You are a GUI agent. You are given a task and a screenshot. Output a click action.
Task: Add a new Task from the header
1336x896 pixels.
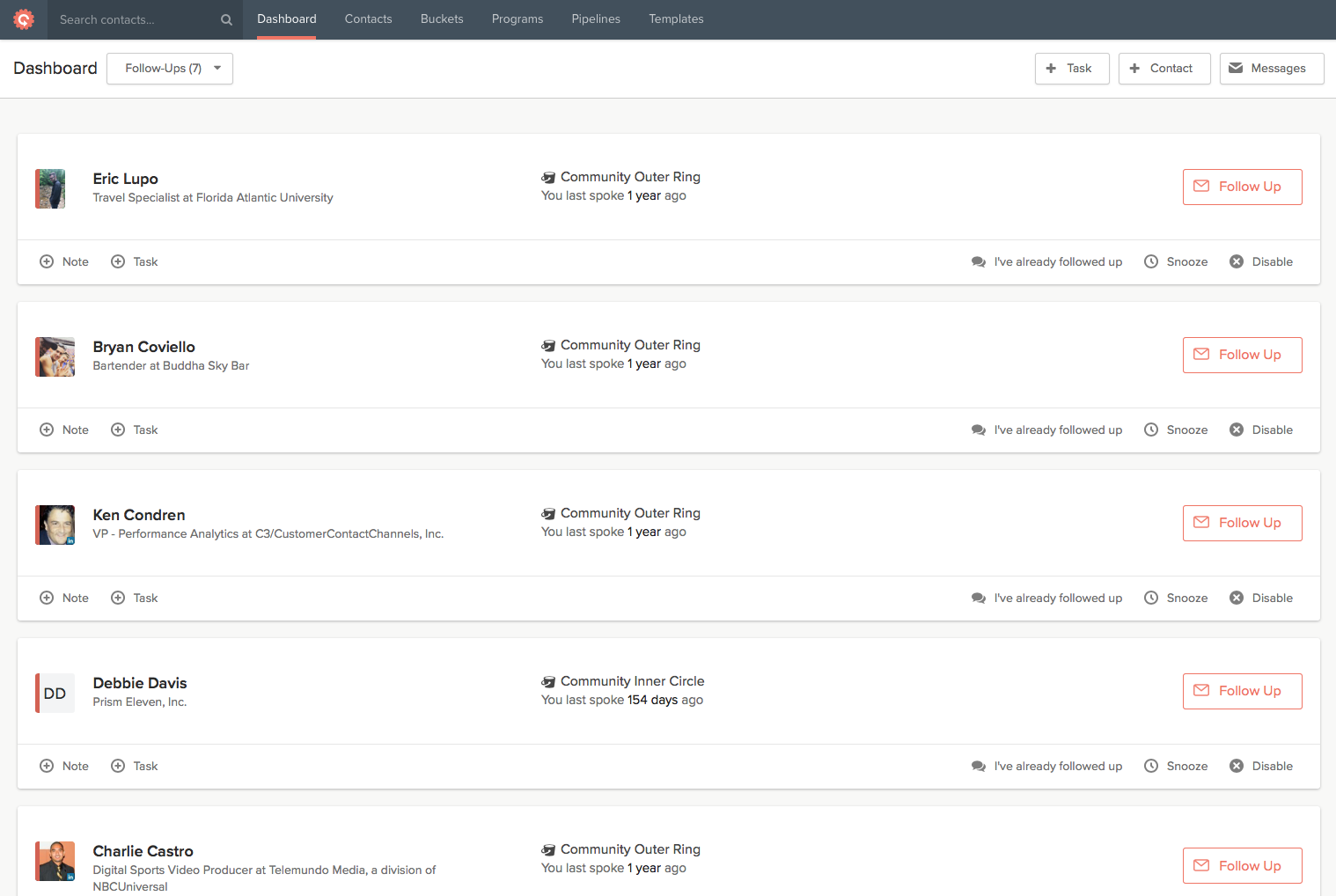click(1072, 69)
